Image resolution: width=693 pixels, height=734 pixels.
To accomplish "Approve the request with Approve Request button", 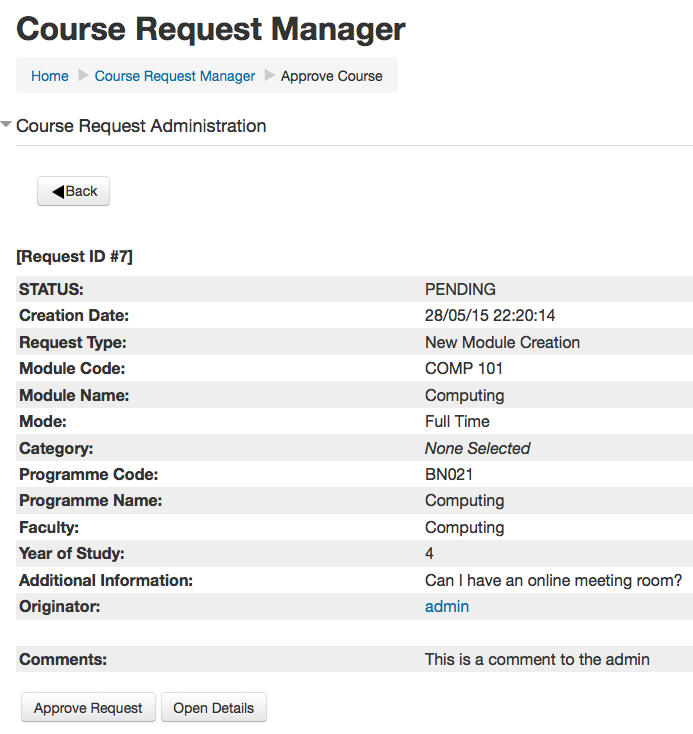I will click(88, 708).
